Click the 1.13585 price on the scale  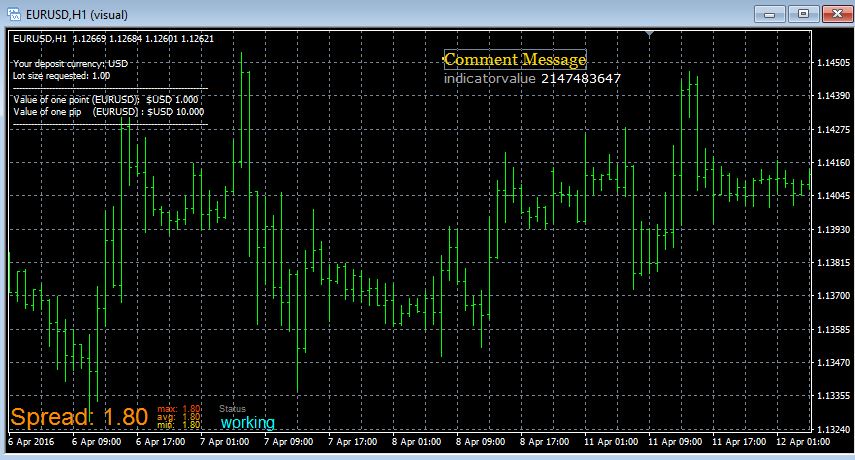[833, 330]
